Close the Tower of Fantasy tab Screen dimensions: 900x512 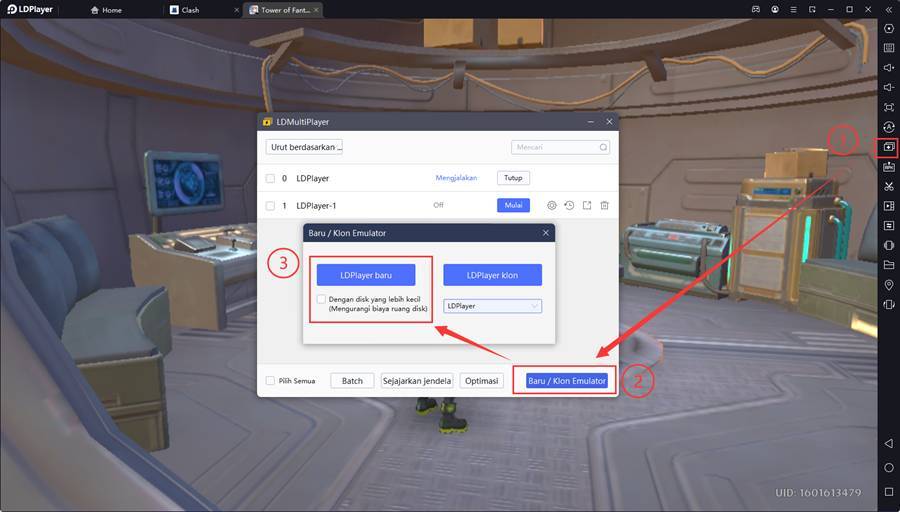coord(316,10)
